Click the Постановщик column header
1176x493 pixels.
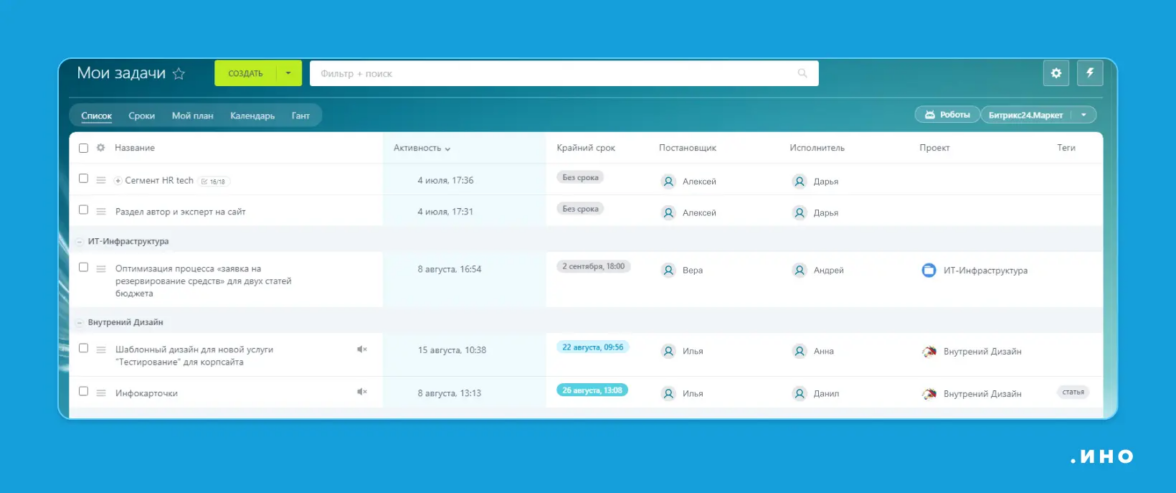[688, 148]
